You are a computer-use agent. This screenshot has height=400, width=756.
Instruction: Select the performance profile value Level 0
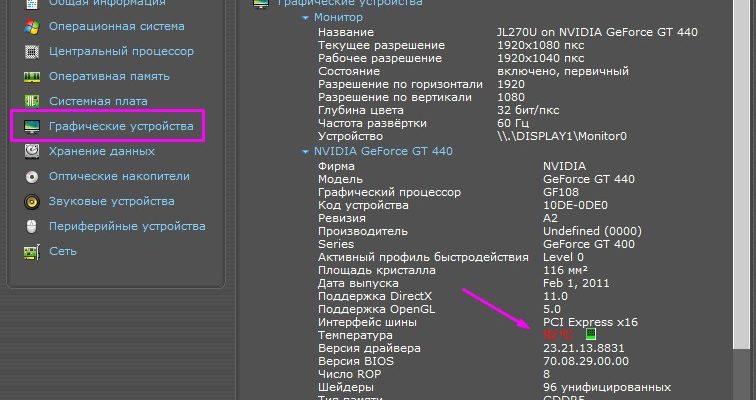563,257
